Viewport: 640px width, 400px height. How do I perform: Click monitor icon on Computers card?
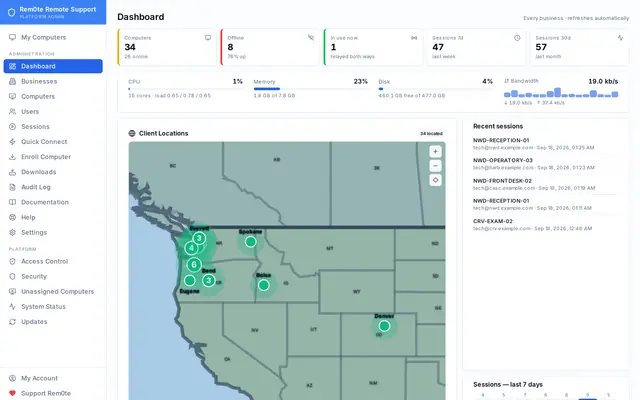(x=208, y=38)
